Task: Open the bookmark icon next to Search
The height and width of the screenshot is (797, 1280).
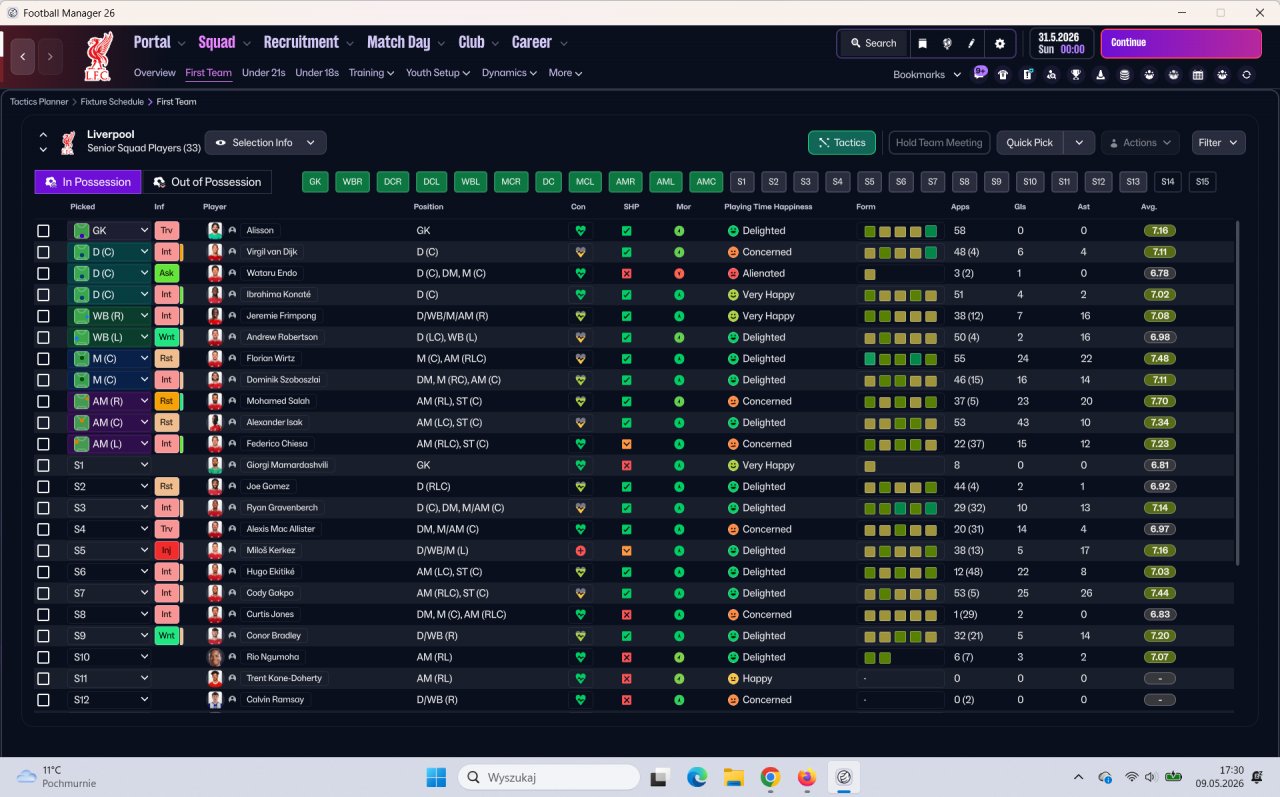Action: click(x=922, y=43)
